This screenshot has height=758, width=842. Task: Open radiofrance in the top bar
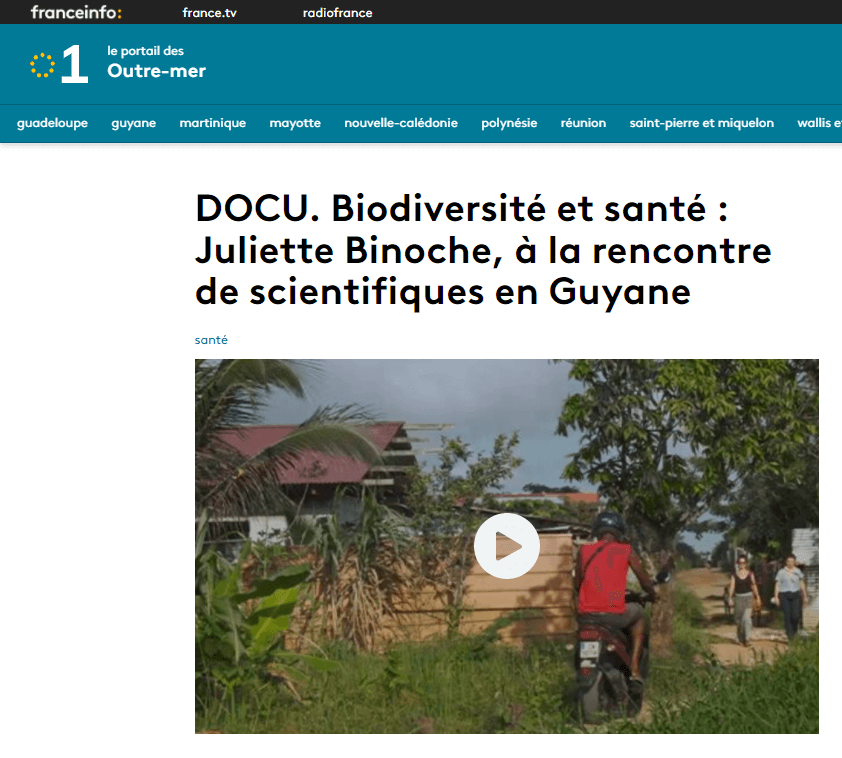(x=337, y=12)
